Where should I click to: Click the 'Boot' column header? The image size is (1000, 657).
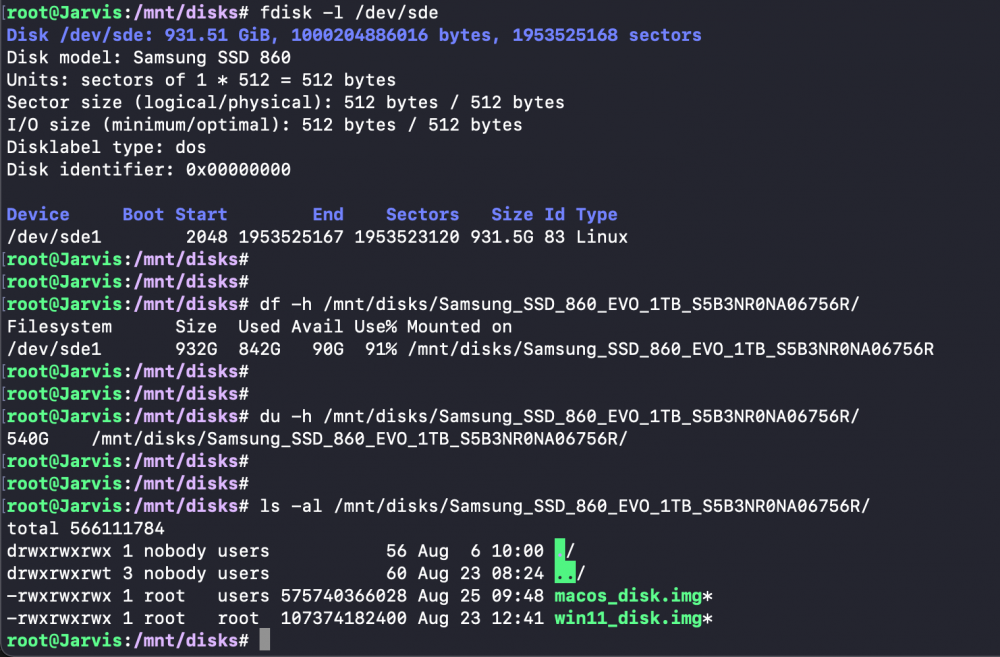(143, 214)
